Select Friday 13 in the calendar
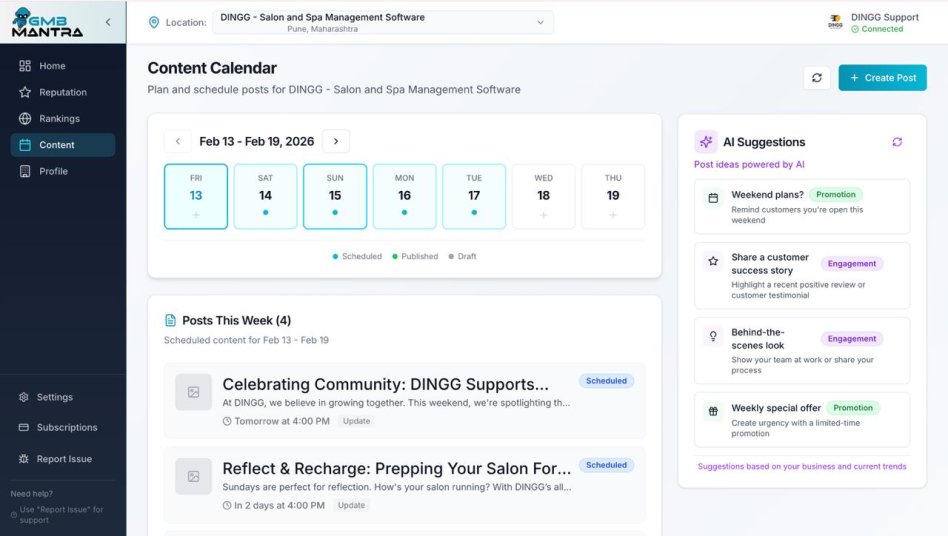Image resolution: width=948 pixels, height=536 pixels. coord(196,196)
